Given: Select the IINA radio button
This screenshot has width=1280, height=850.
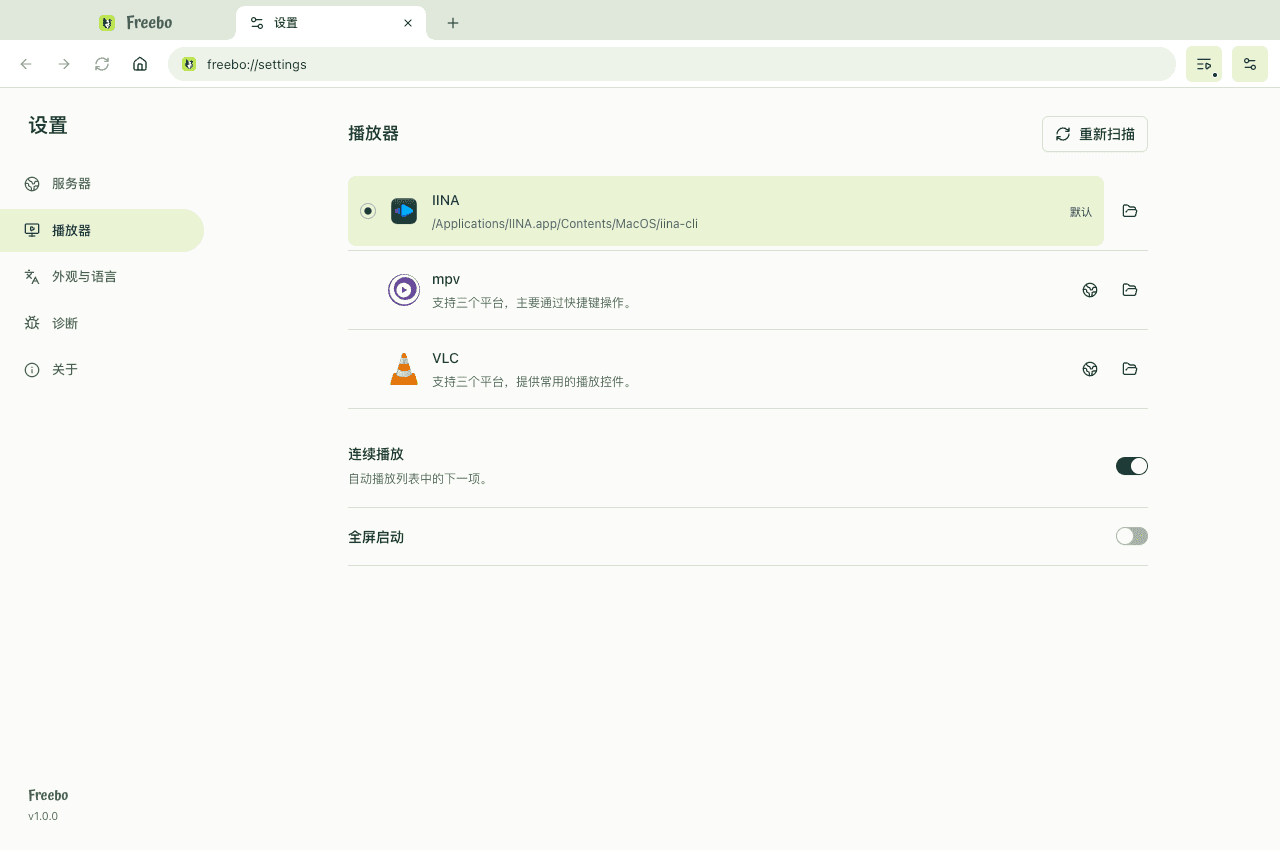Looking at the screenshot, I should 368,211.
